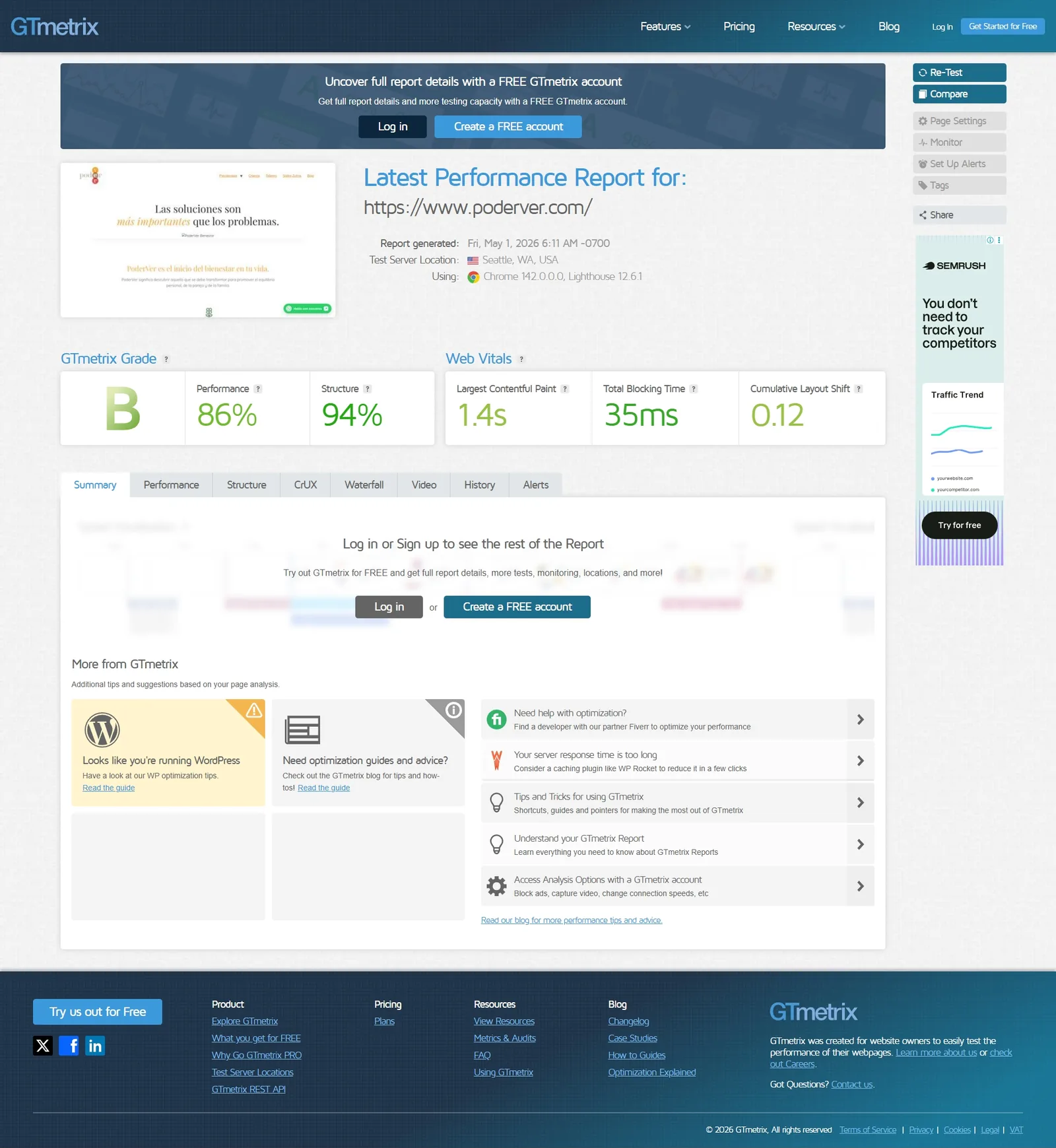Open Page Settings
1056x1148 pixels.
(x=960, y=121)
